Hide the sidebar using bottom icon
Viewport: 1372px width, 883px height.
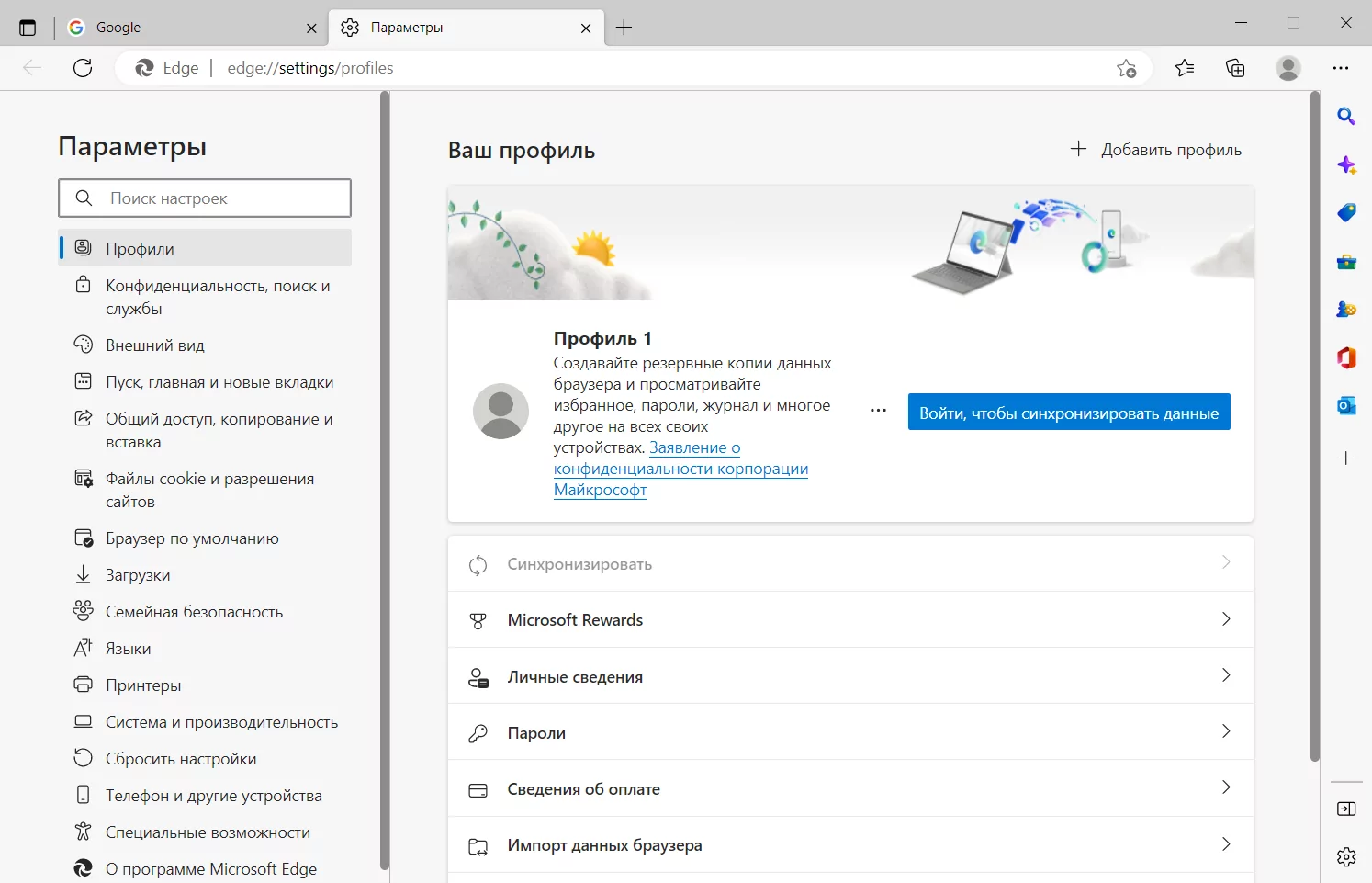coord(1346,809)
